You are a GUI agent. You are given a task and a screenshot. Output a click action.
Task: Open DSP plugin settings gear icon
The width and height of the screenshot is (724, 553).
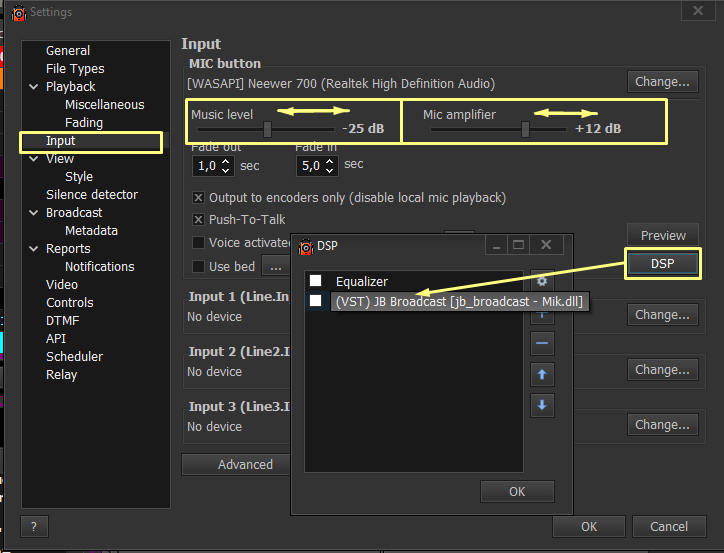(541, 283)
